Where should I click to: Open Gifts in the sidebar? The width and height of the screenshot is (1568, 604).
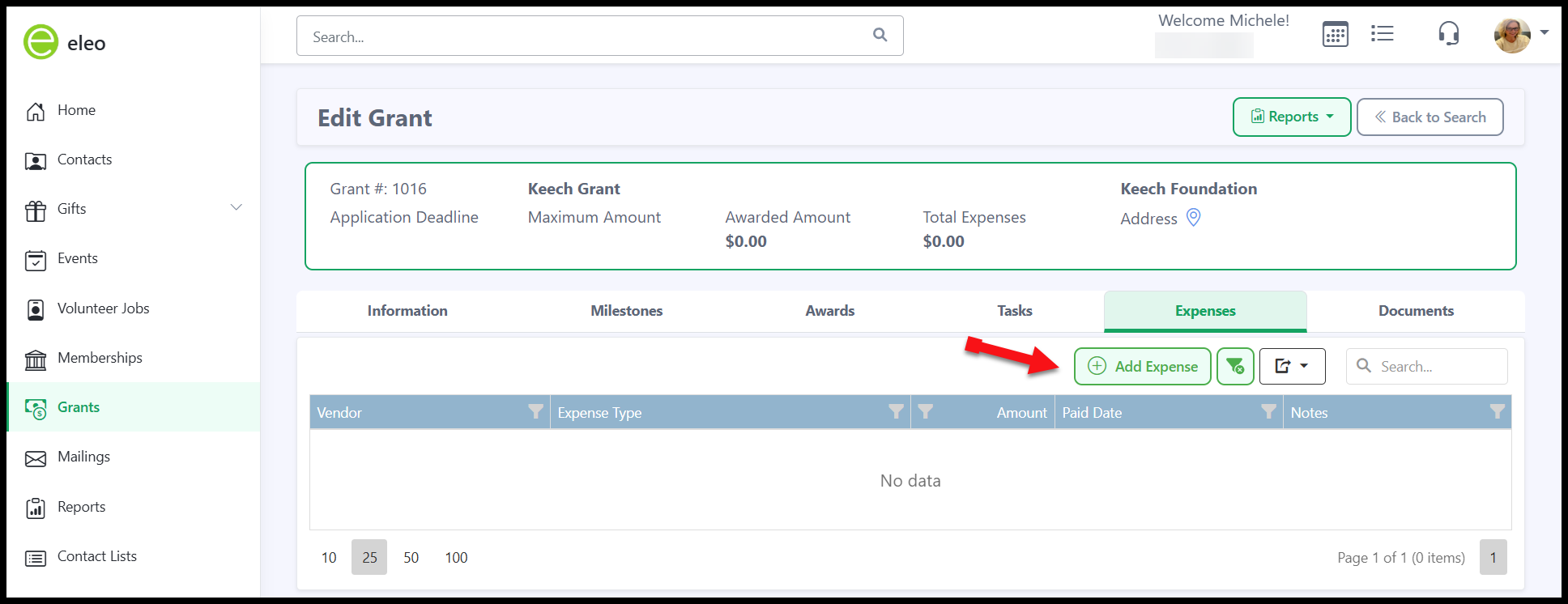(x=71, y=209)
